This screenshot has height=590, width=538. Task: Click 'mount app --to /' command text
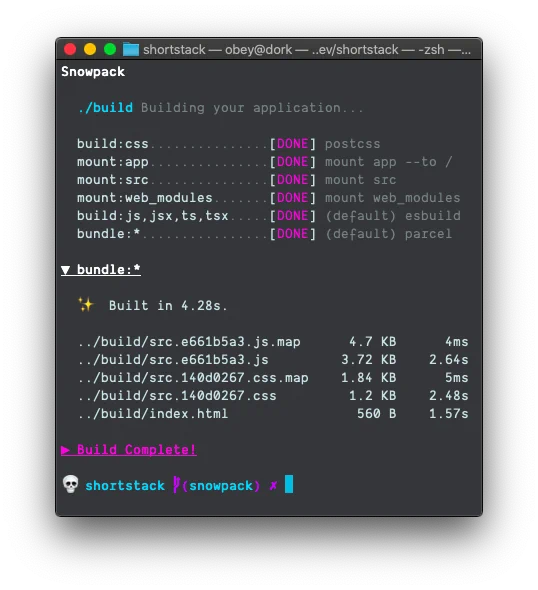click(388, 162)
